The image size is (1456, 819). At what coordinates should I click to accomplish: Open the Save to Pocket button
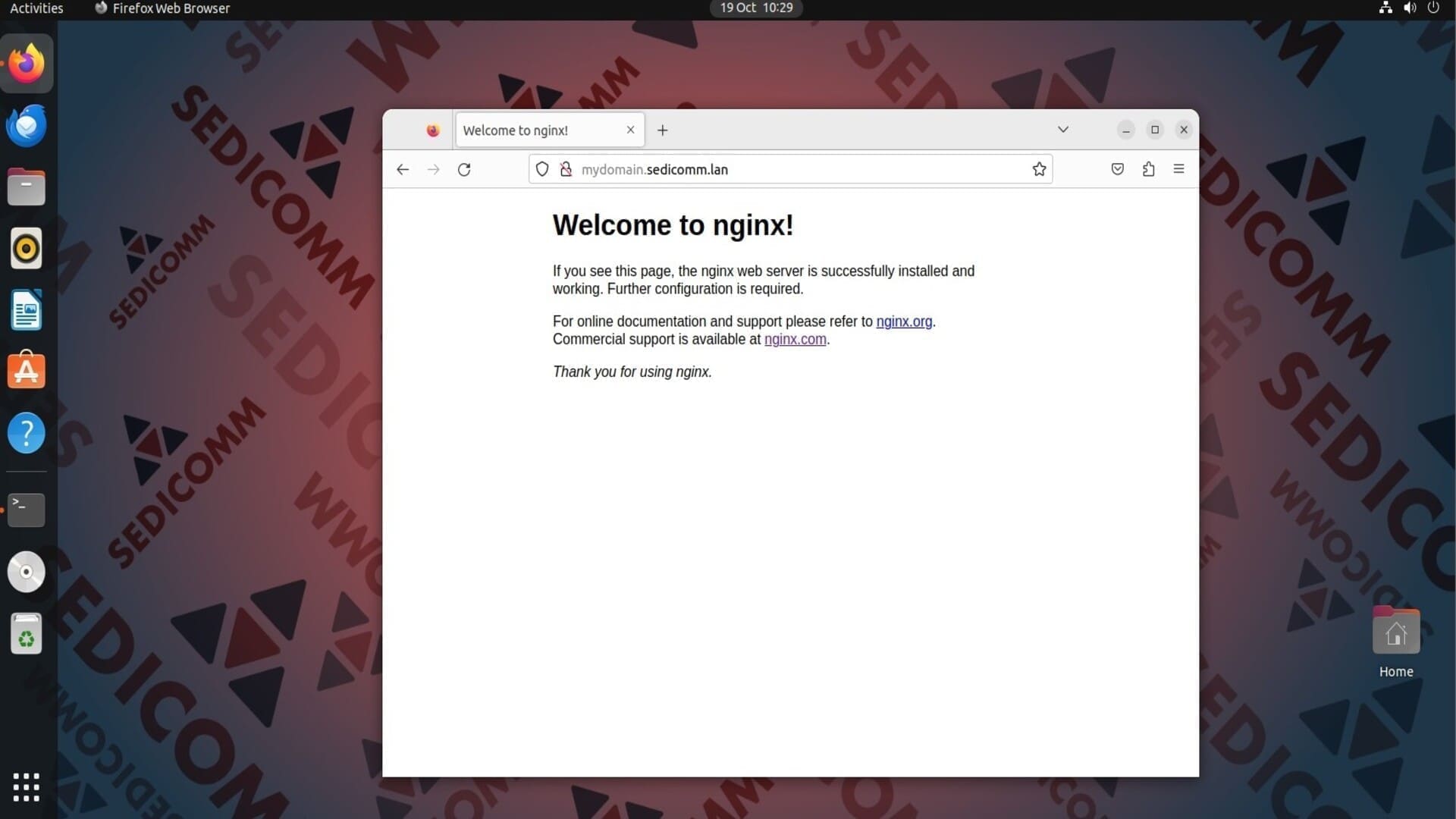pyautogui.click(x=1117, y=169)
